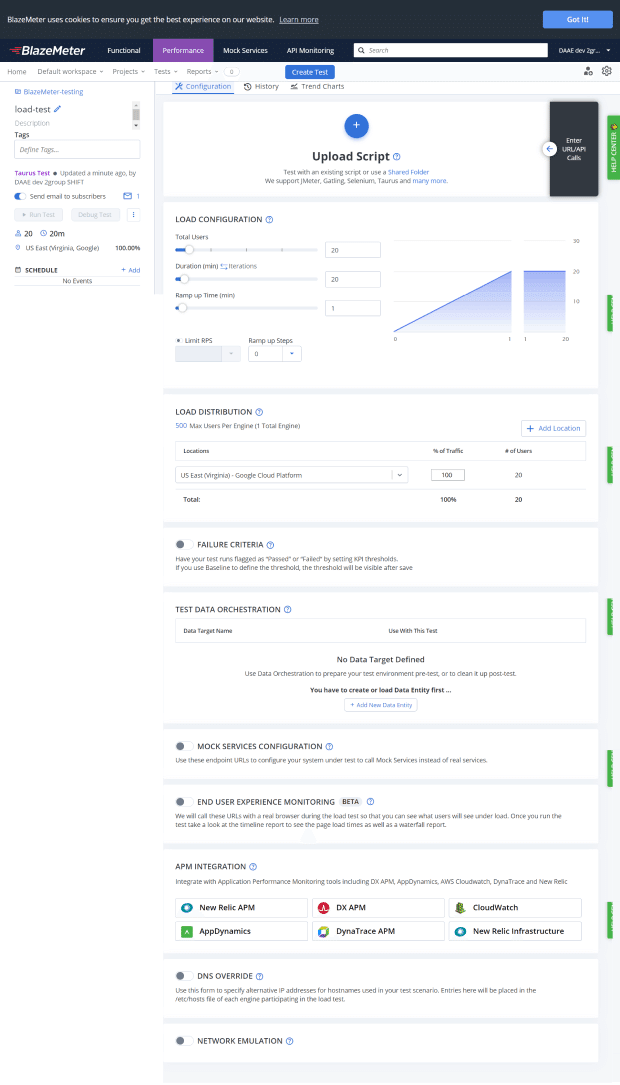Open the settings gear icon

click(607, 71)
